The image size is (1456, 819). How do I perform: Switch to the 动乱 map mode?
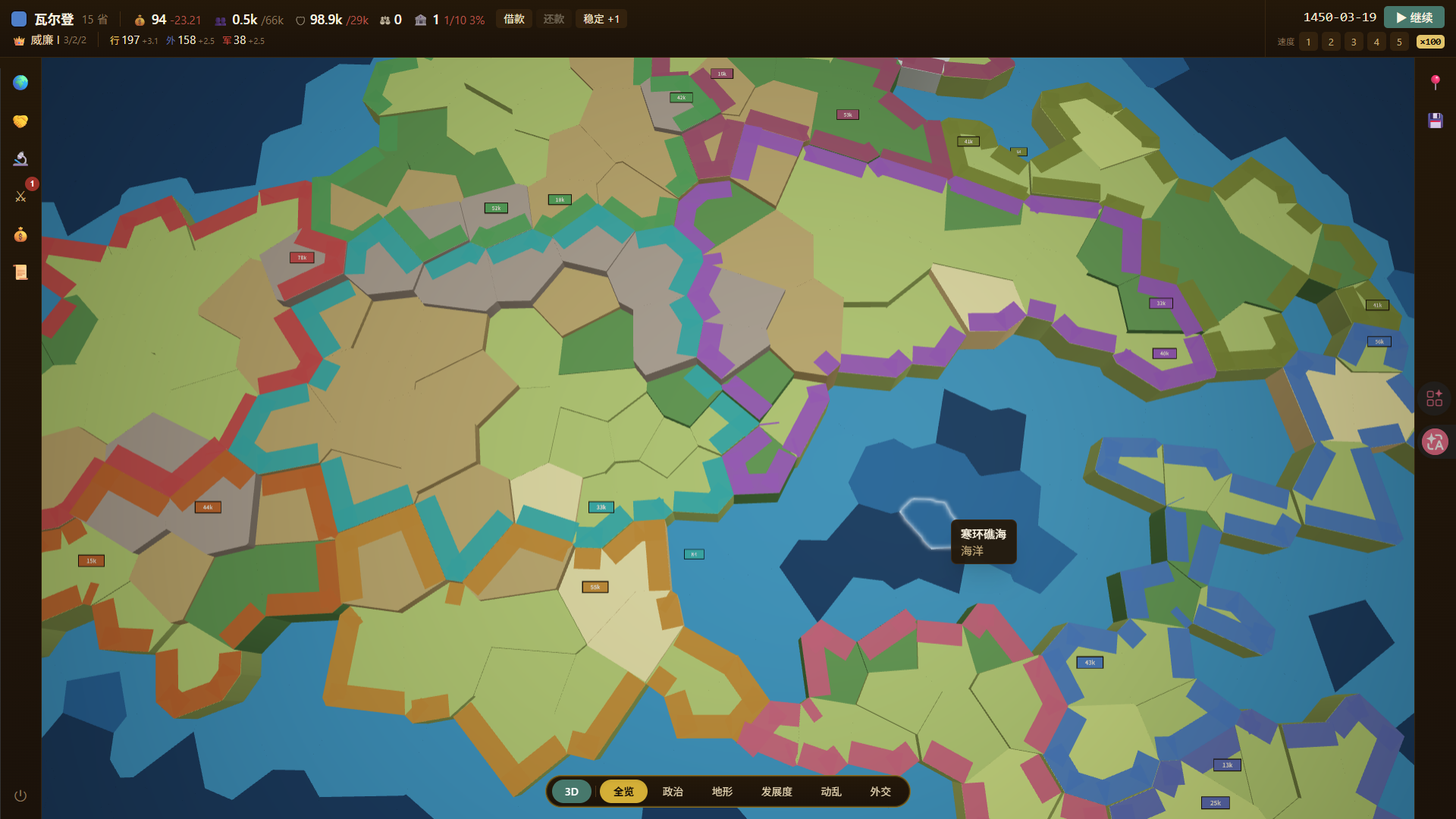tap(831, 792)
